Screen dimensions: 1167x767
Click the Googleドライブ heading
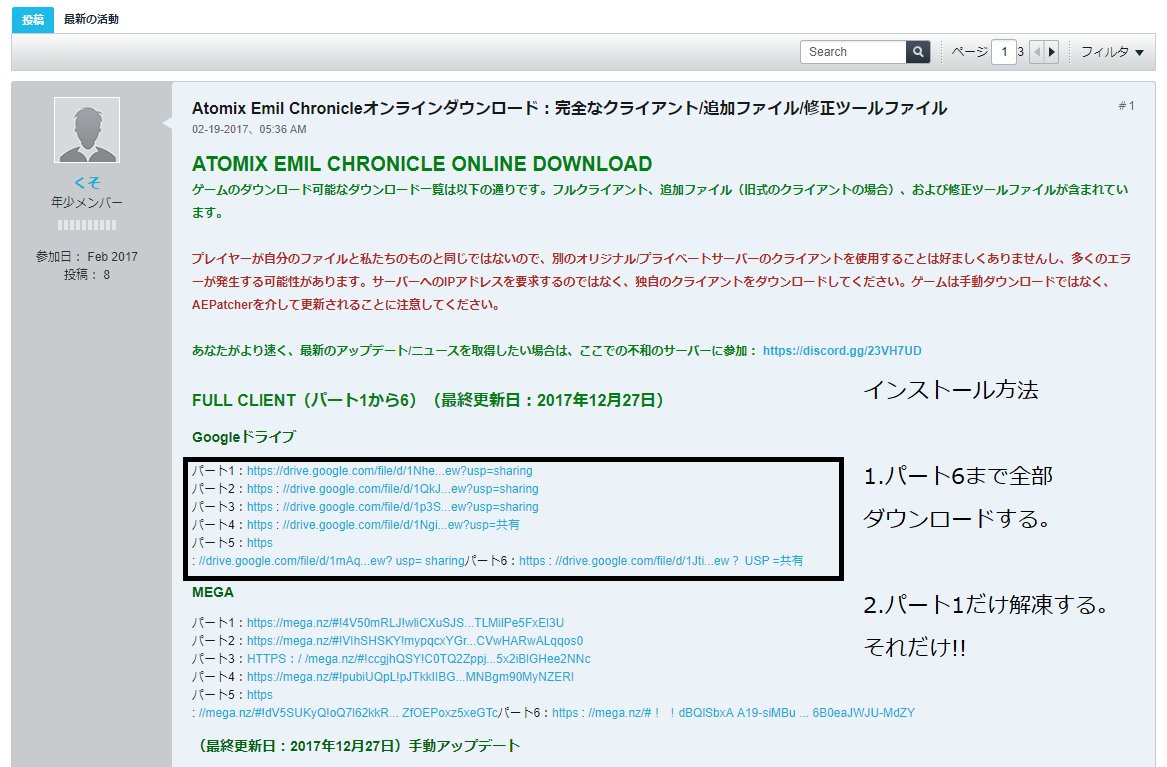[x=244, y=437]
